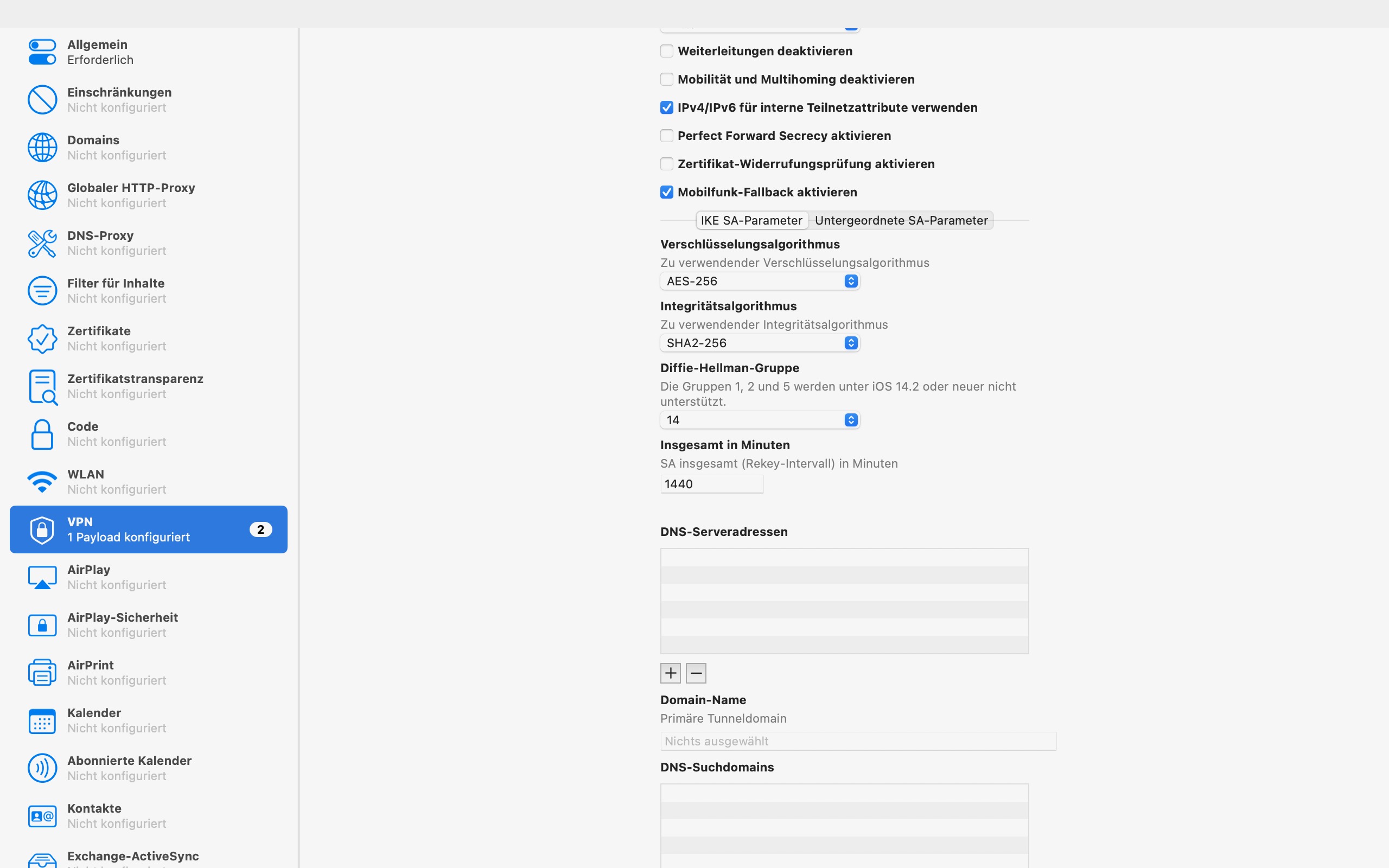Click the Rekey-Intervall 1440 minutes field
The width and height of the screenshot is (1389, 868).
point(711,484)
